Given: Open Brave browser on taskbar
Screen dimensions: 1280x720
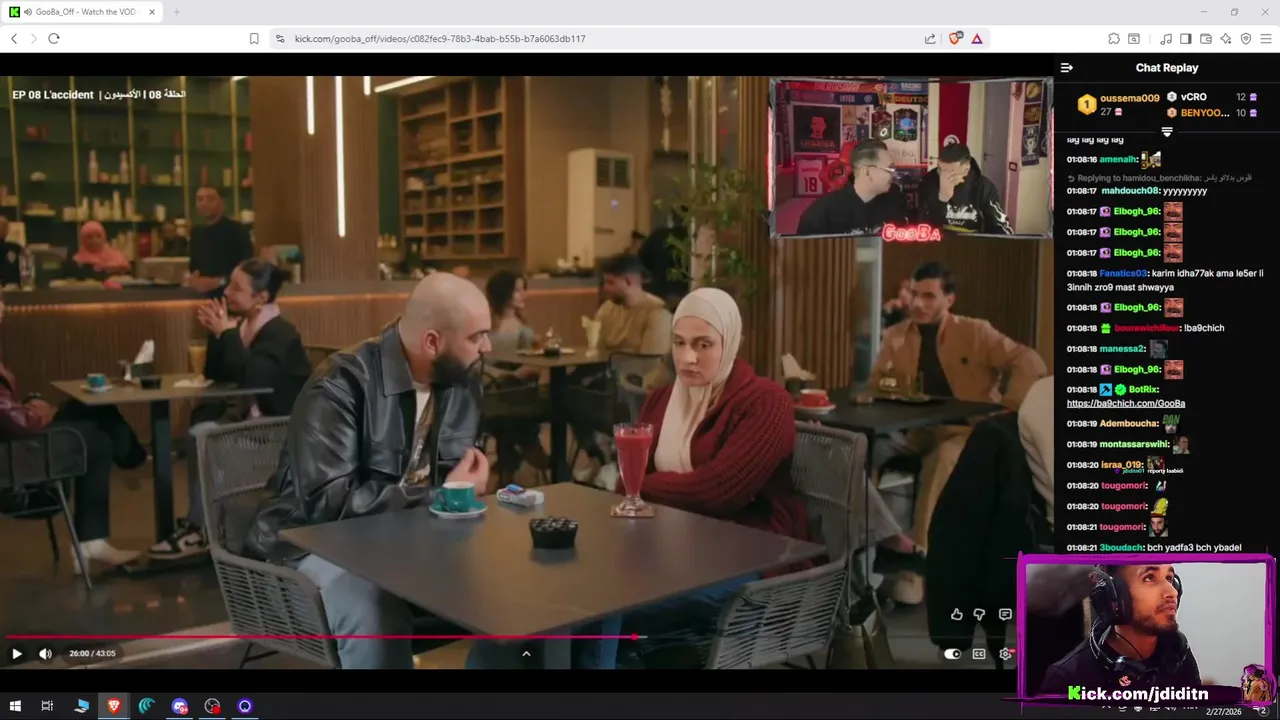Looking at the screenshot, I should tap(113, 706).
